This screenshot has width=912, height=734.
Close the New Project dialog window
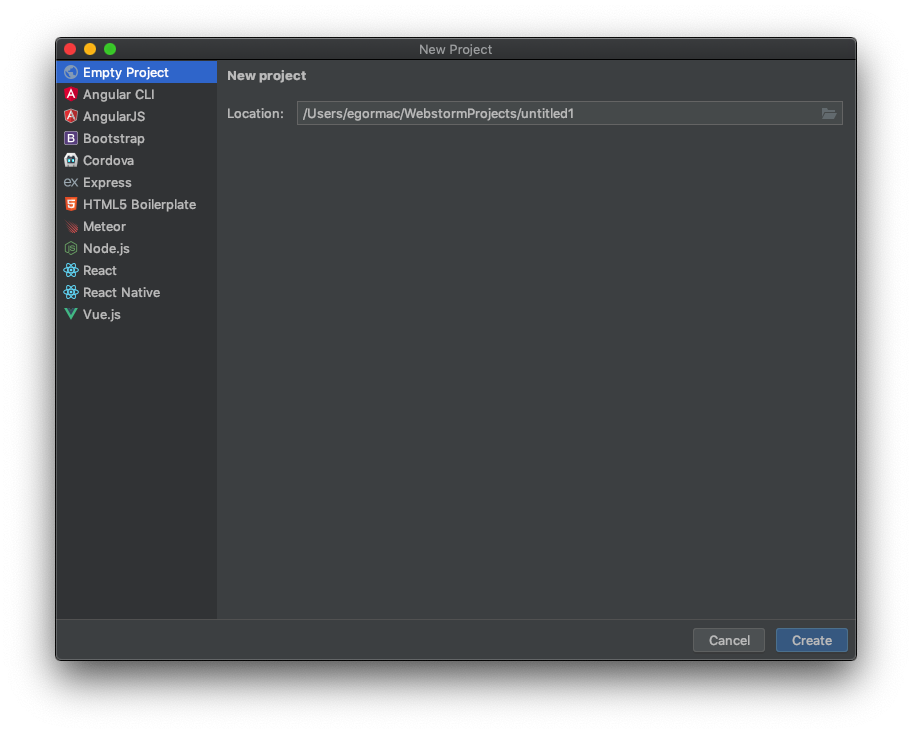(x=70, y=49)
